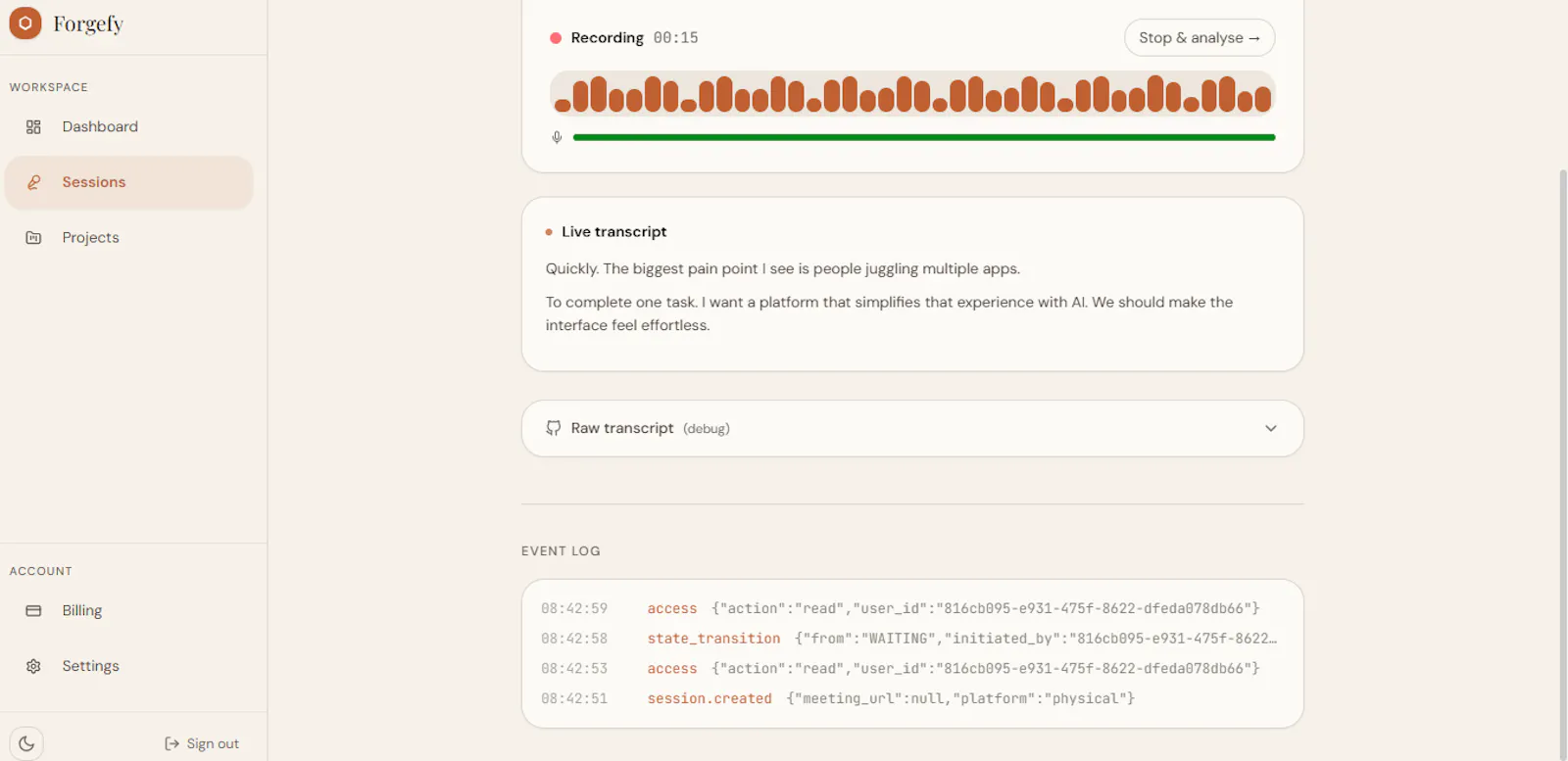Click the Recording status label
Viewport: 1568px width, 761px height.
[608, 38]
